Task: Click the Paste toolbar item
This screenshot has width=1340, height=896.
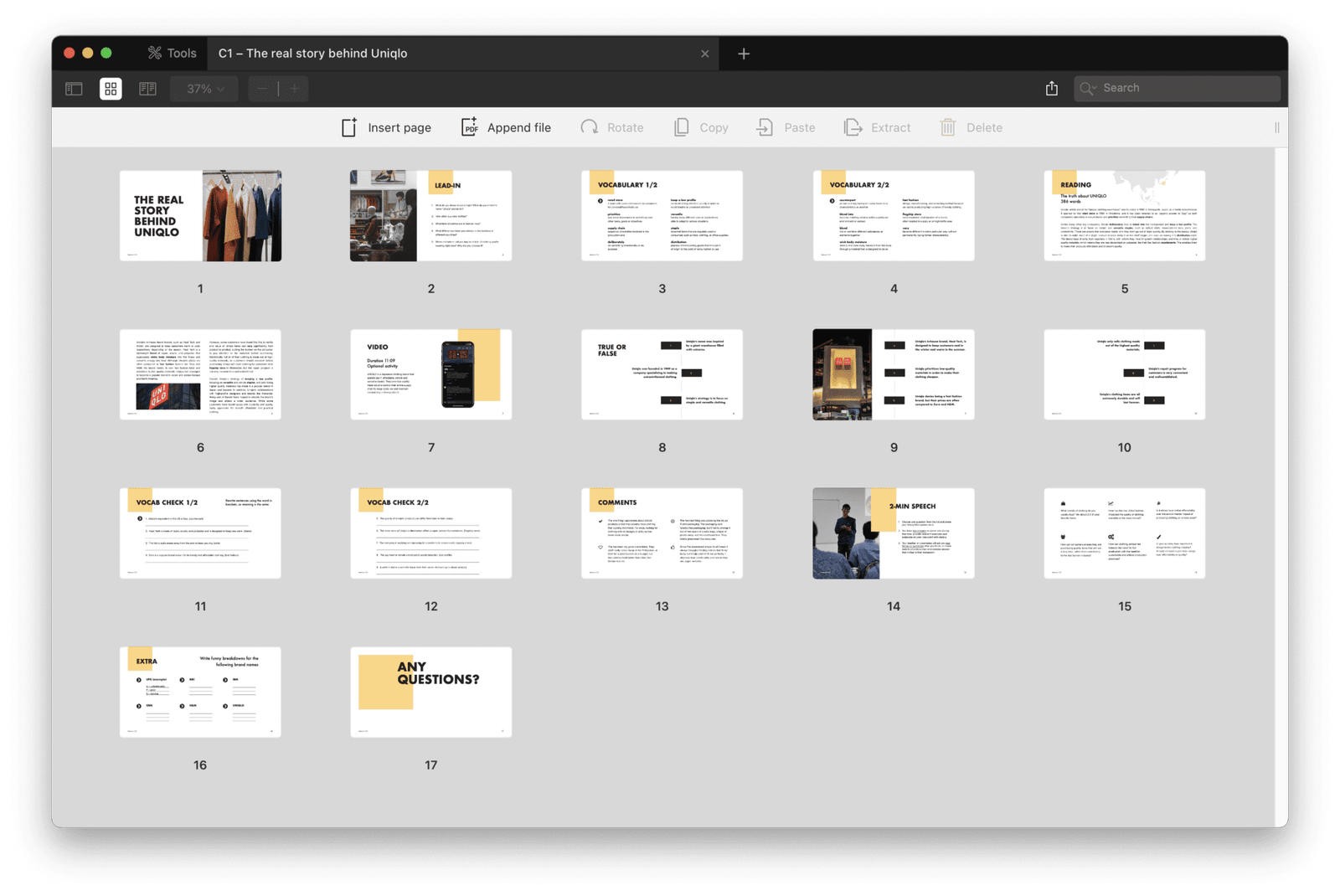Action: point(786,127)
